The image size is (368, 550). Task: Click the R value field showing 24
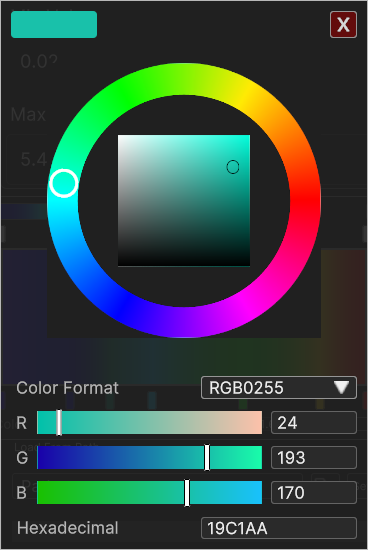pos(314,423)
